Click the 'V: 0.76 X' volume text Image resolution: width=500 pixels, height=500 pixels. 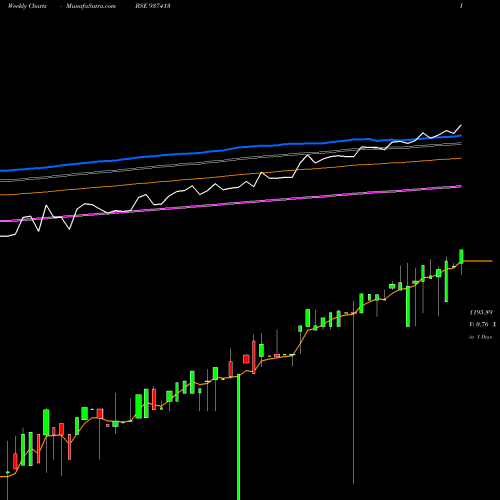click(x=483, y=324)
